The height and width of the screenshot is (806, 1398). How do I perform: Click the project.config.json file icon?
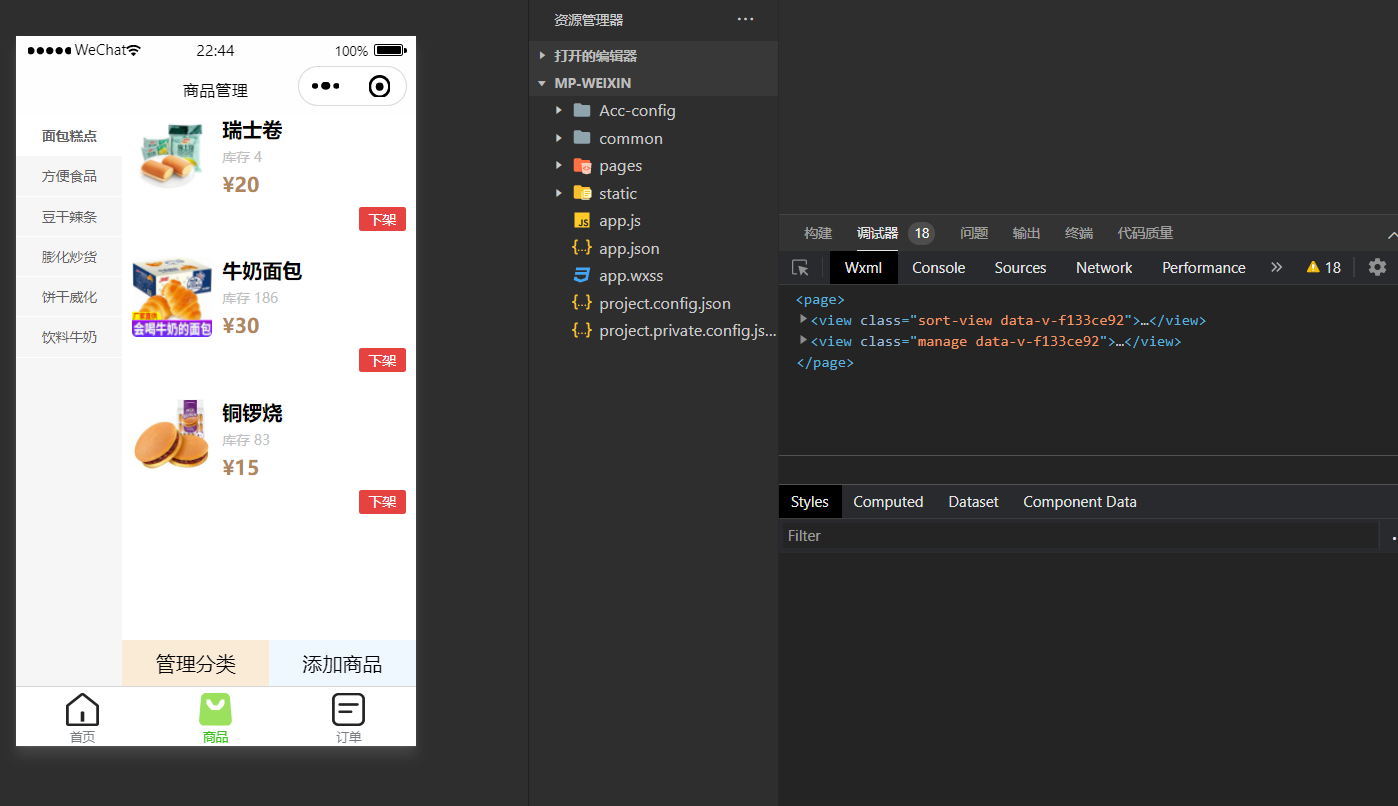click(x=582, y=303)
